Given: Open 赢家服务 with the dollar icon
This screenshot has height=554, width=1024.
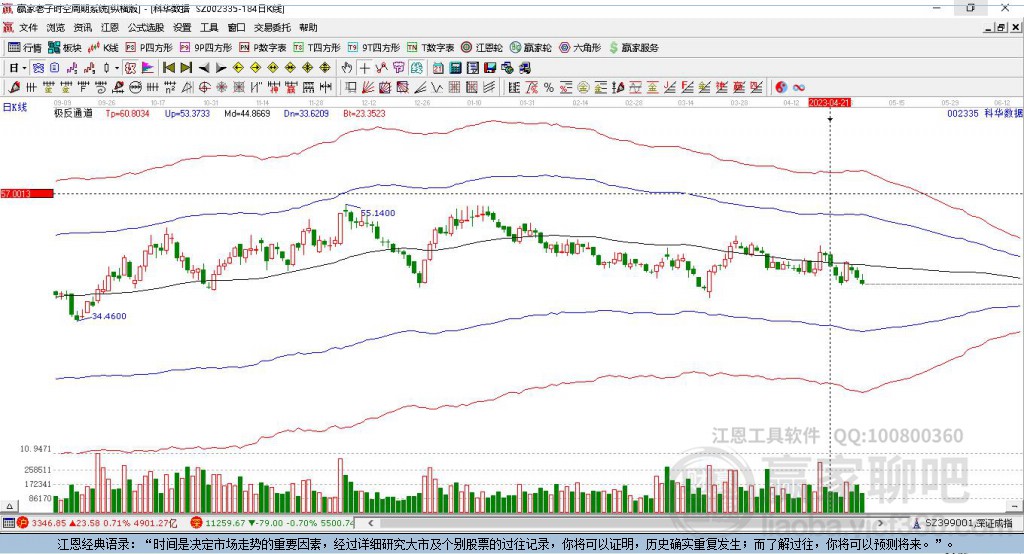Looking at the screenshot, I should tap(633, 48).
